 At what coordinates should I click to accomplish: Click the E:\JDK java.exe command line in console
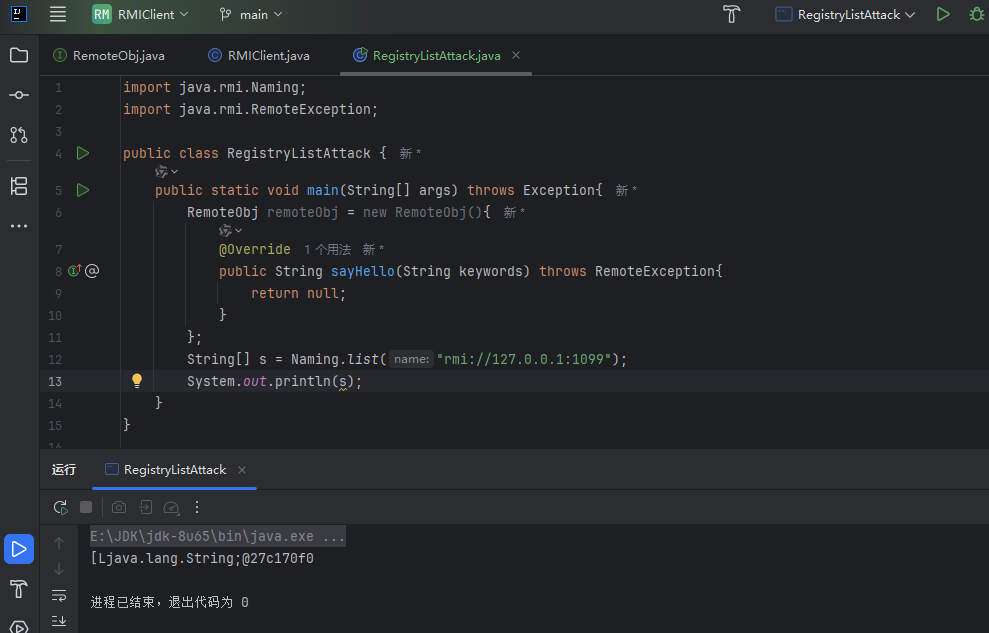click(217, 537)
